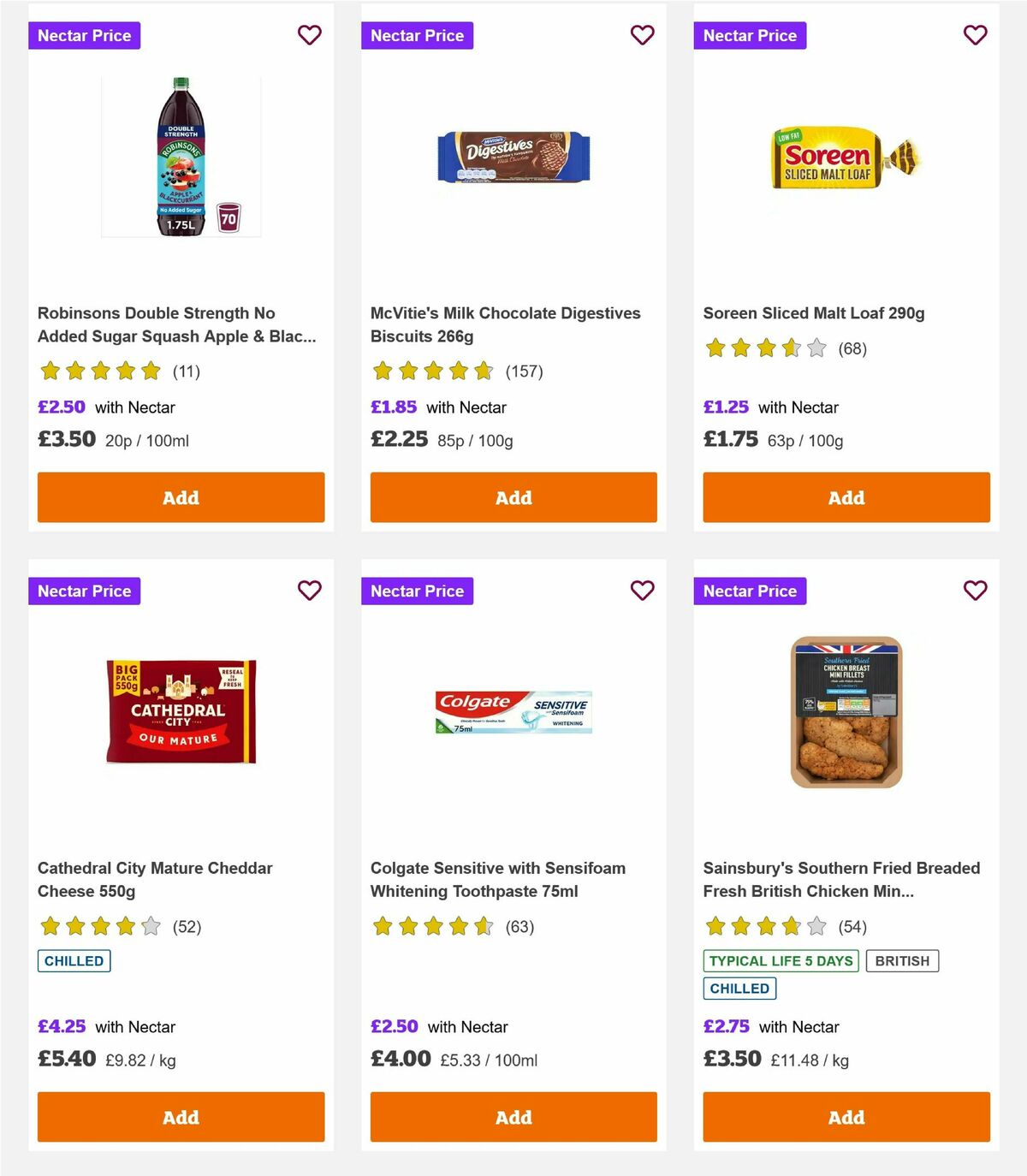Click the star rating for Cathedral City cheese
This screenshot has height=1176, width=1027.
click(98, 926)
